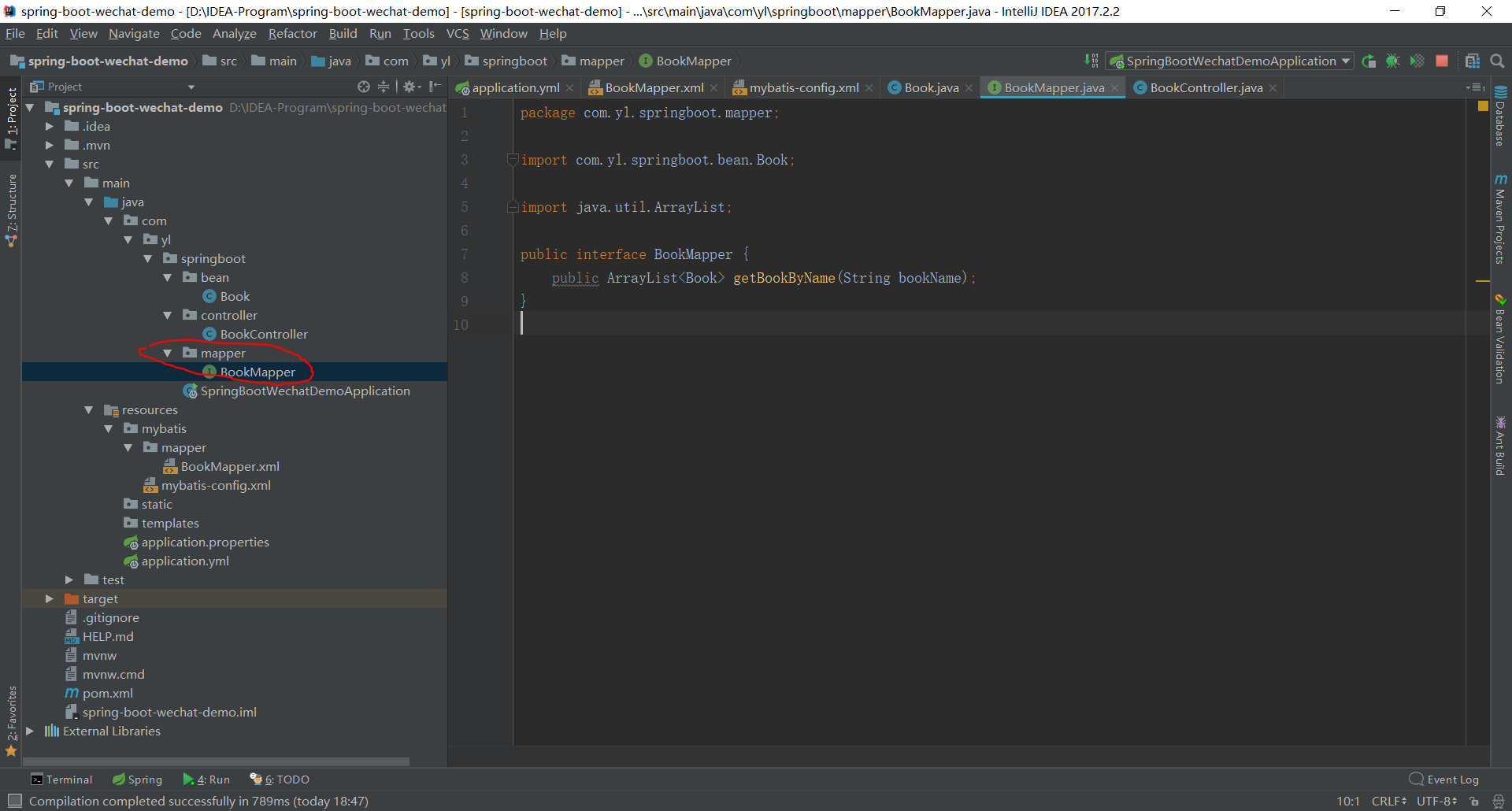The height and width of the screenshot is (811, 1512).
Task: Show hidden editor tabs list
Action: coord(1476,87)
